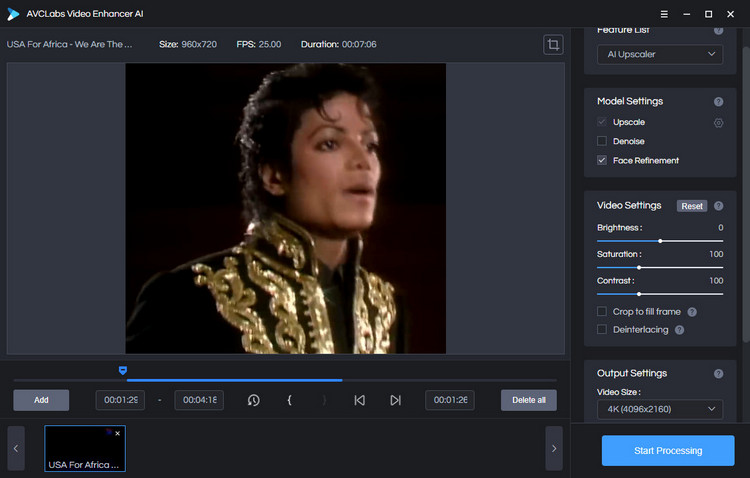
Task: Click the crop video icon
Action: coord(553,45)
